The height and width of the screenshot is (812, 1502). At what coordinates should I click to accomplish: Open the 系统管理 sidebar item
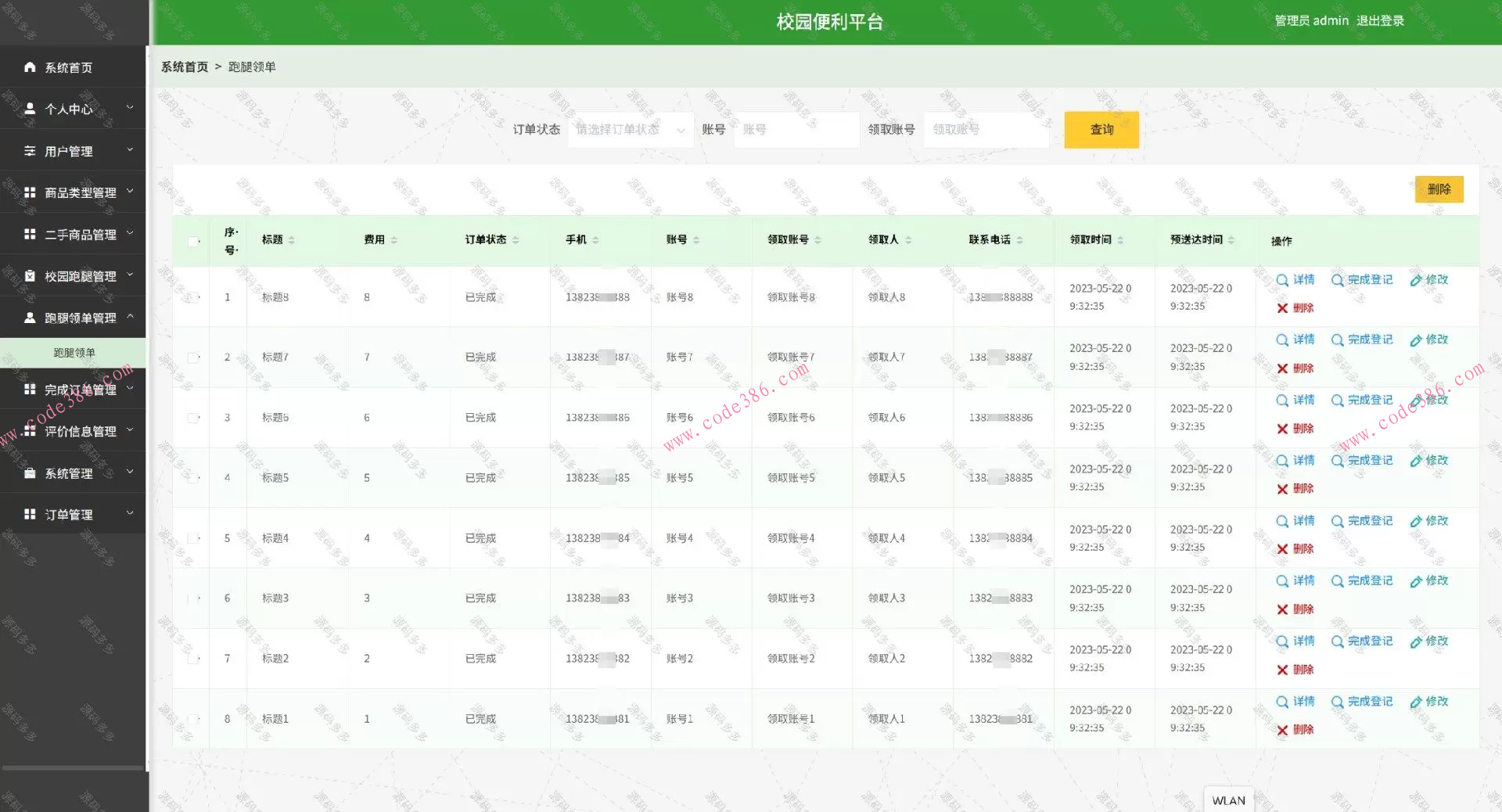[73, 473]
